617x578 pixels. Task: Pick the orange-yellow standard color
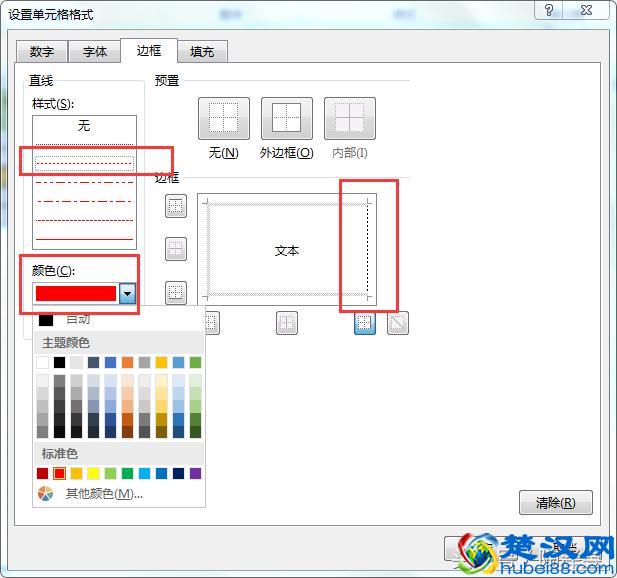coord(76,473)
